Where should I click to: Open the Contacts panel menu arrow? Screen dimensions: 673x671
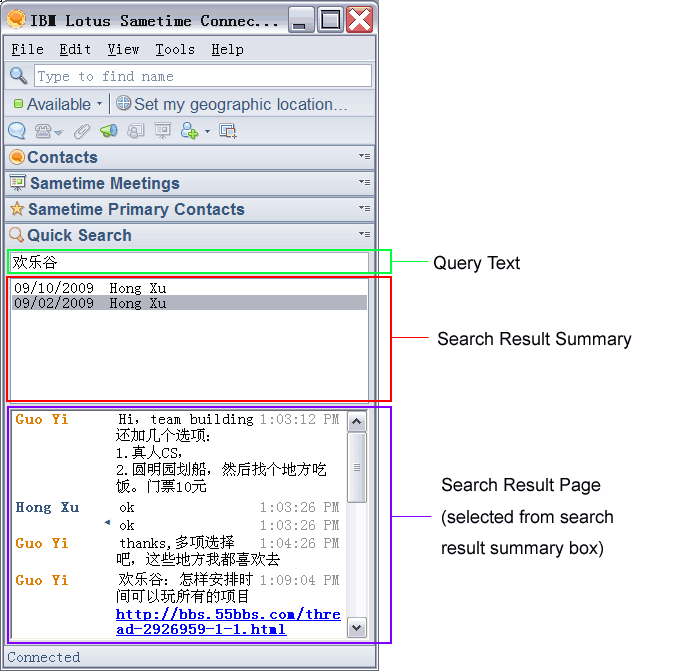point(364,156)
